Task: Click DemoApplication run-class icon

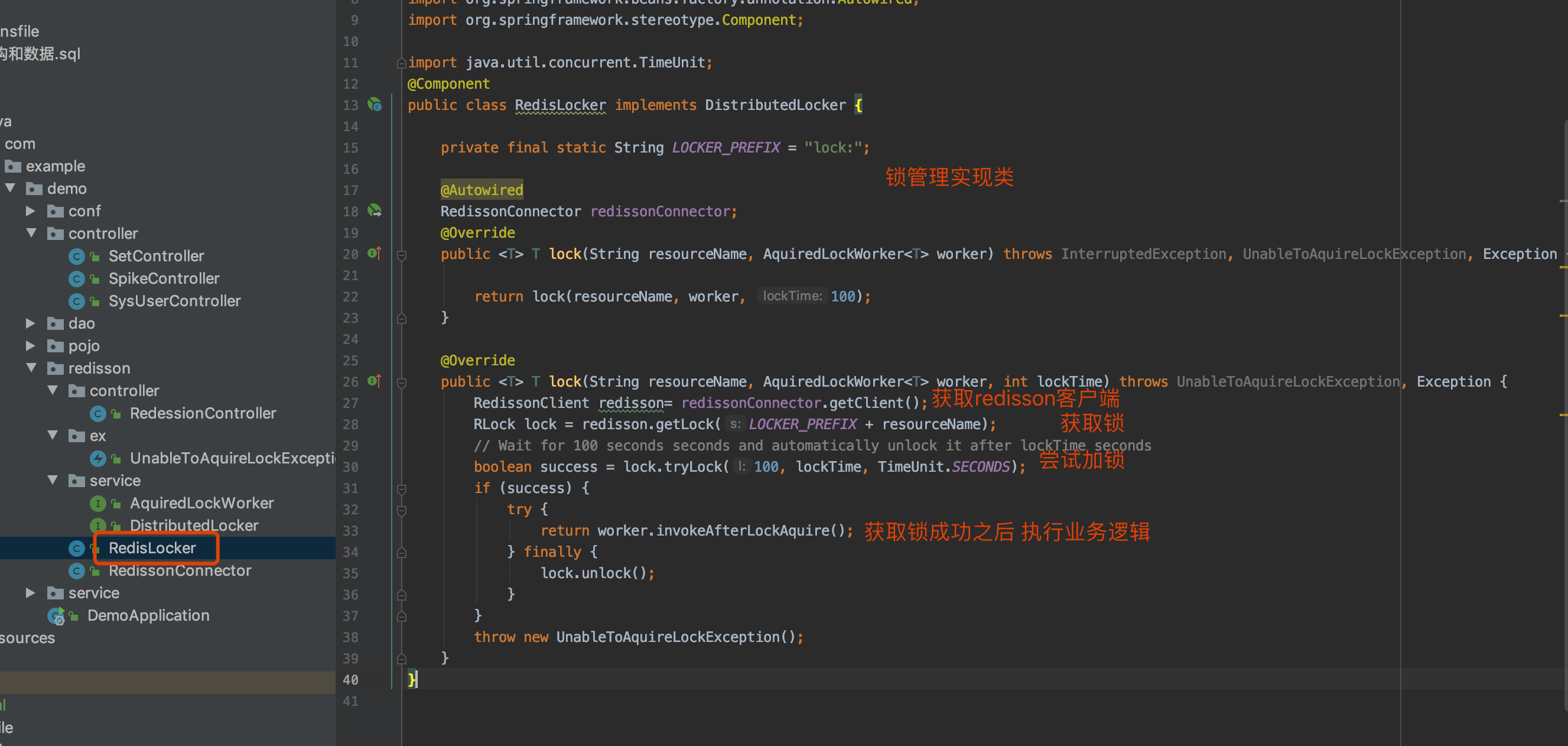Action: (x=56, y=616)
